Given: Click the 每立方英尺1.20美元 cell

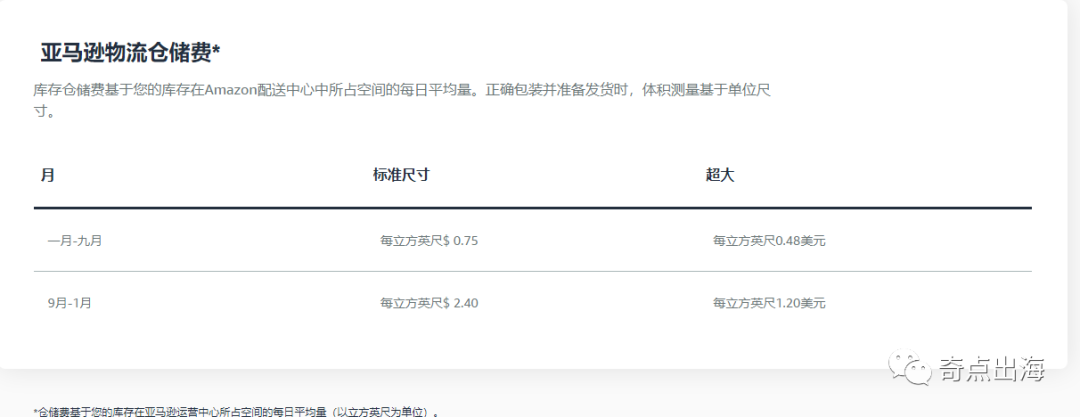Looking at the screenshot, I should (x=769, y=303).
